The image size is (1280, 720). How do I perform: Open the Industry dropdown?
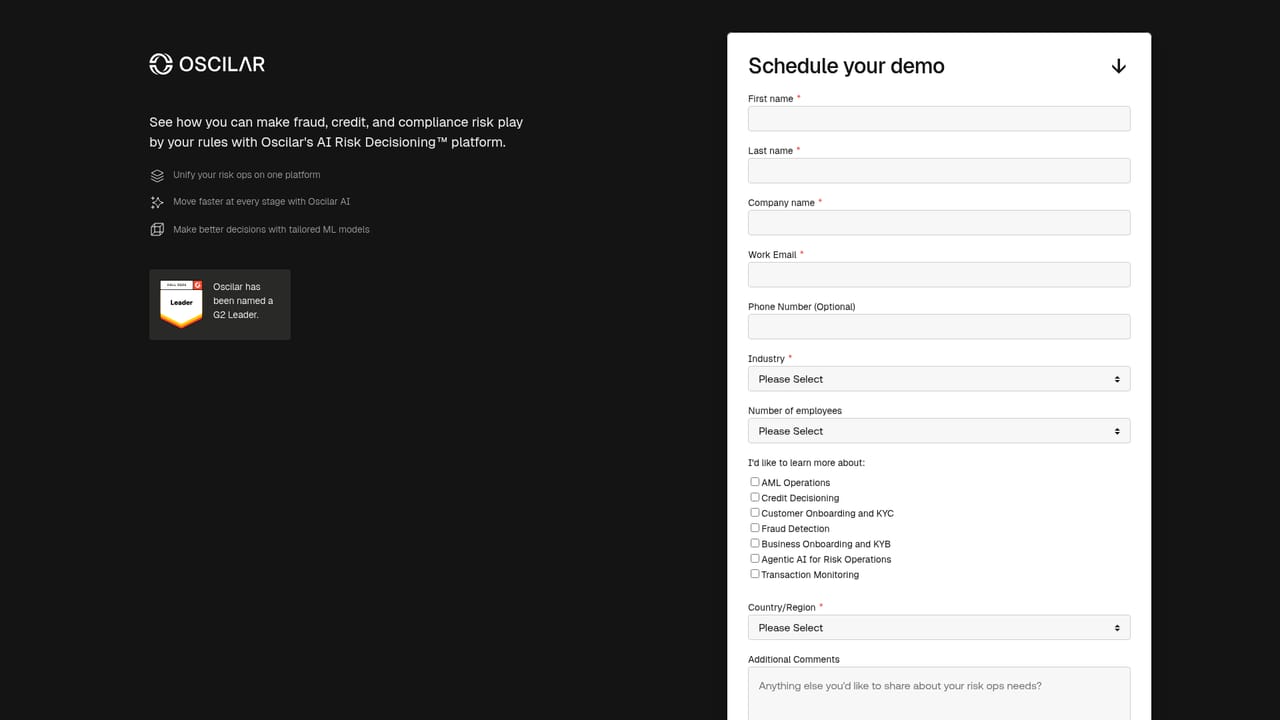(x=939, y=379)
